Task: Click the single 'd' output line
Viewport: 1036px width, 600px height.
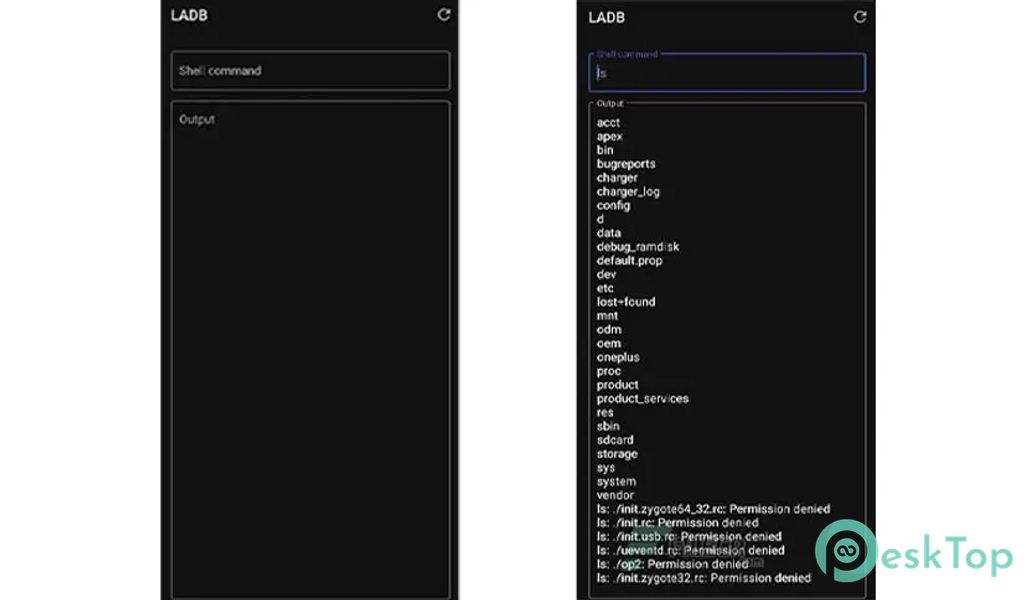Action: [600, 219]
